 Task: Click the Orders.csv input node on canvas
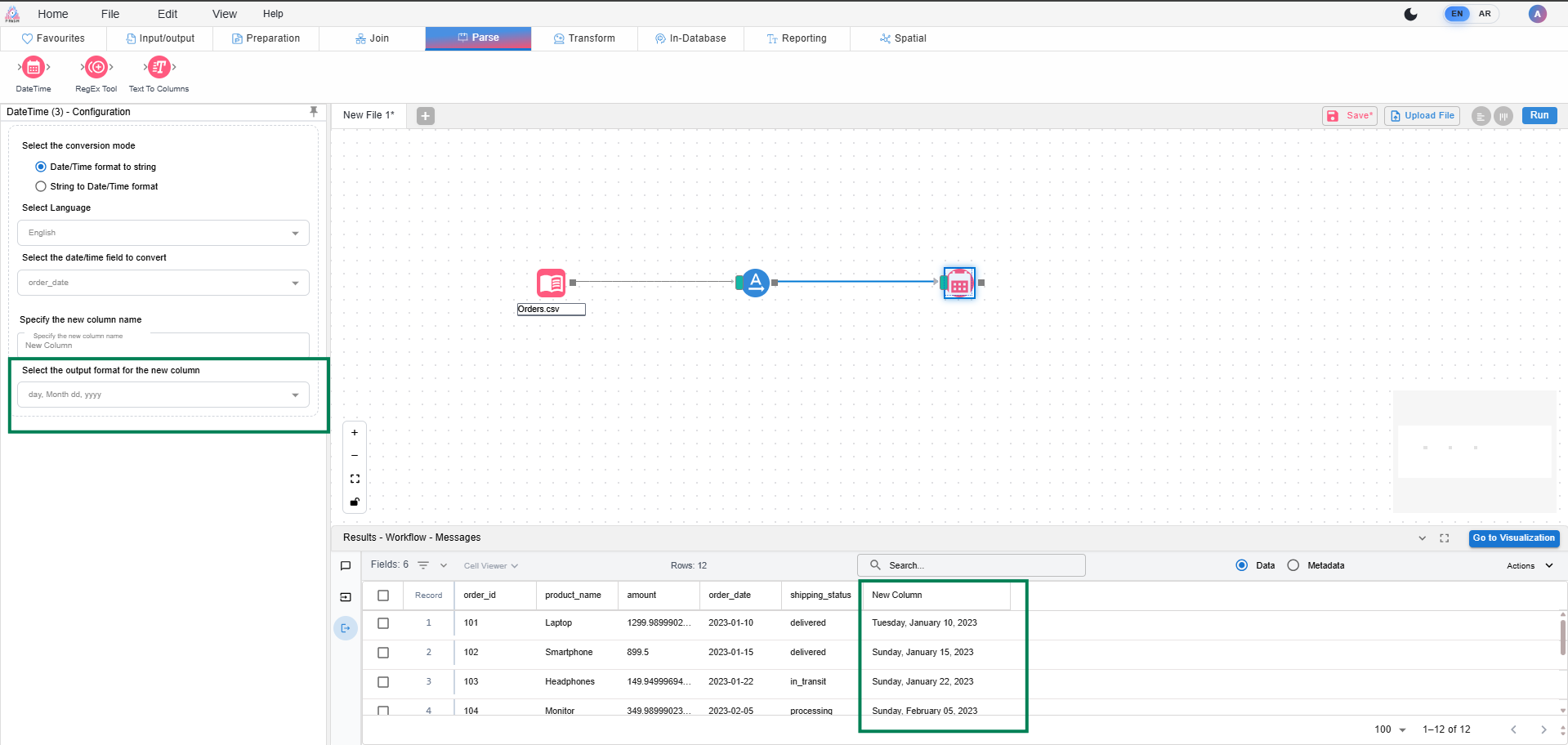coord(552,283)
